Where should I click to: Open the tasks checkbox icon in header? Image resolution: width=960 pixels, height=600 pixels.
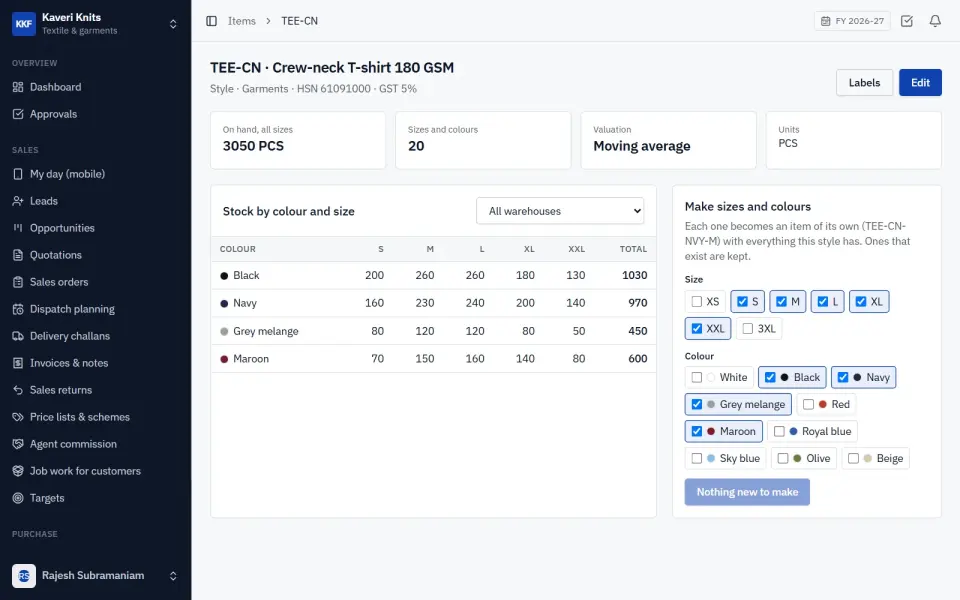click(907, 21)
